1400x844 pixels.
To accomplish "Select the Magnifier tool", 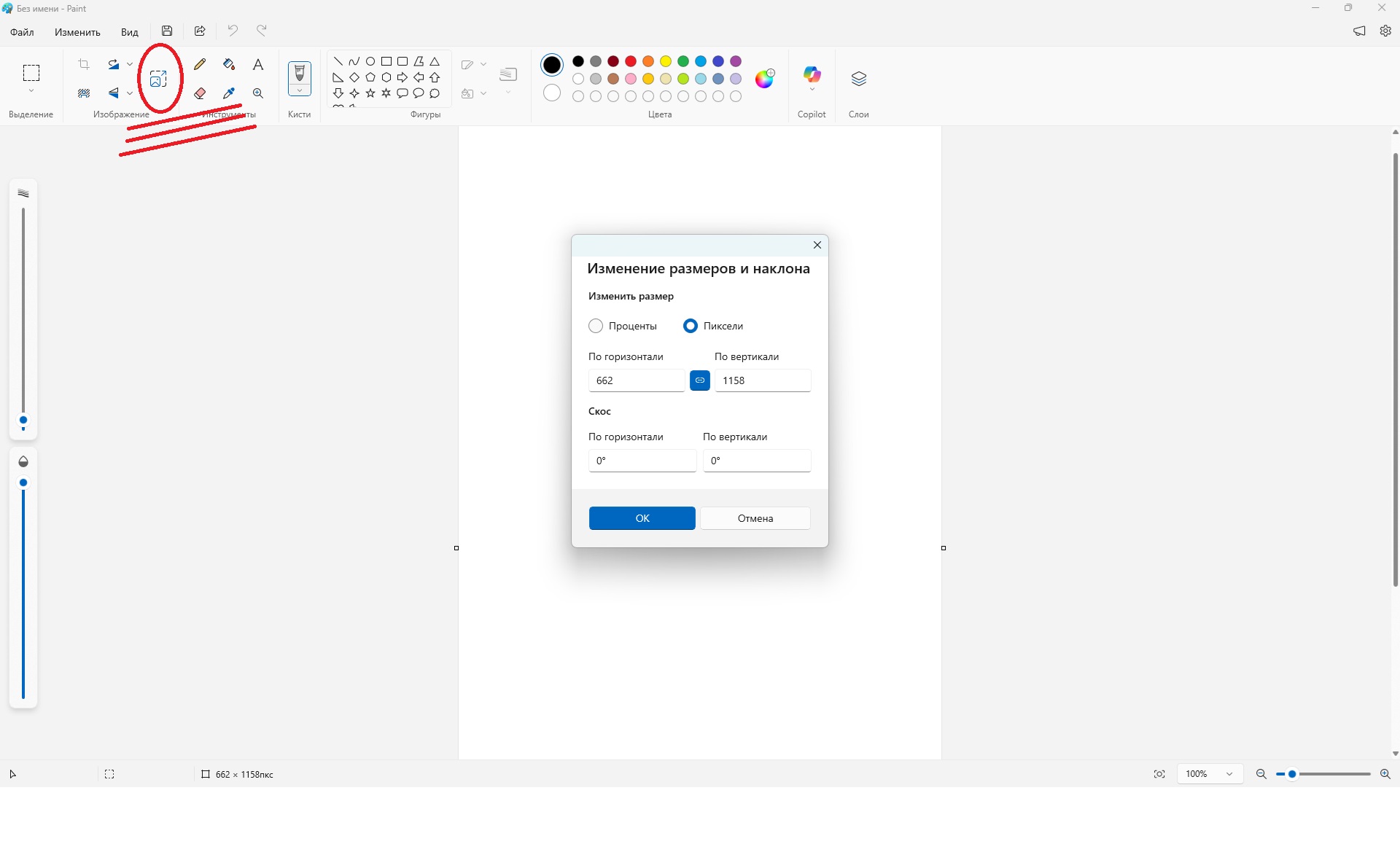I will click(258, 93).
